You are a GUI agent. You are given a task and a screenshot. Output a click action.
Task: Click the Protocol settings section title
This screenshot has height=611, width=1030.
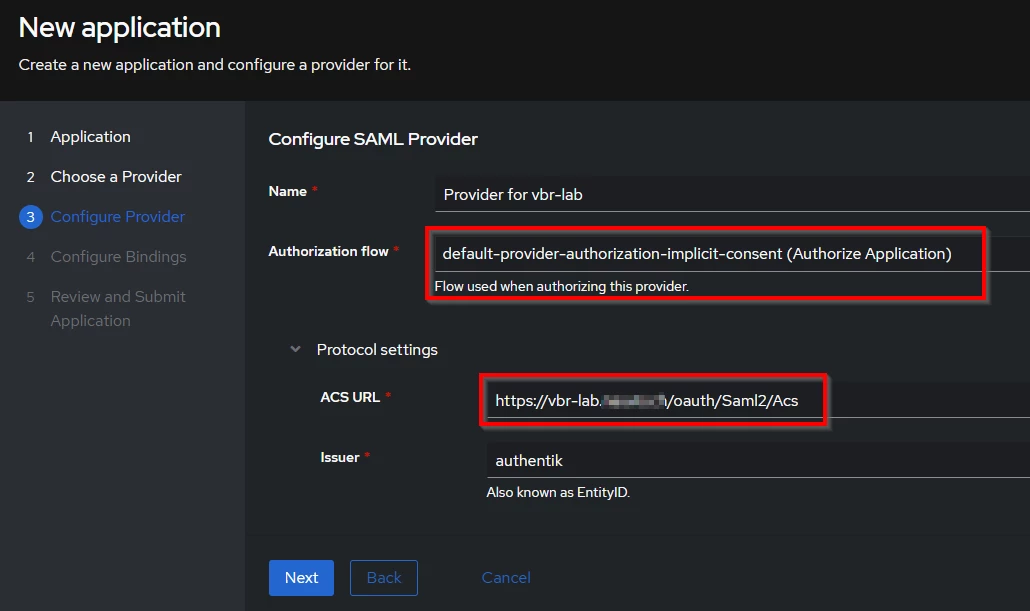(377, 350)
